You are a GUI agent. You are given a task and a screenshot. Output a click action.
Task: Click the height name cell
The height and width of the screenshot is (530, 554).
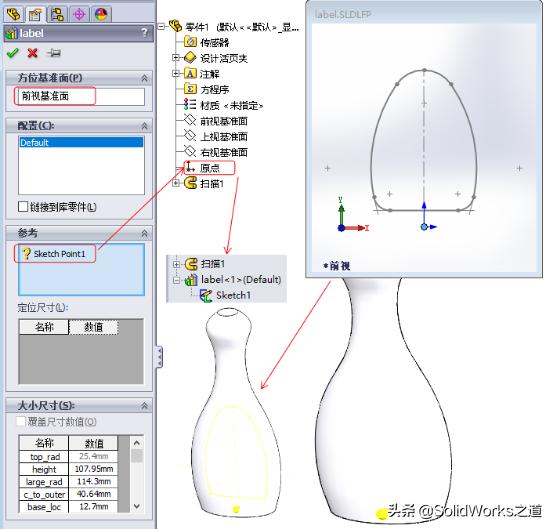pyautogui.click(x=44, y=470)
